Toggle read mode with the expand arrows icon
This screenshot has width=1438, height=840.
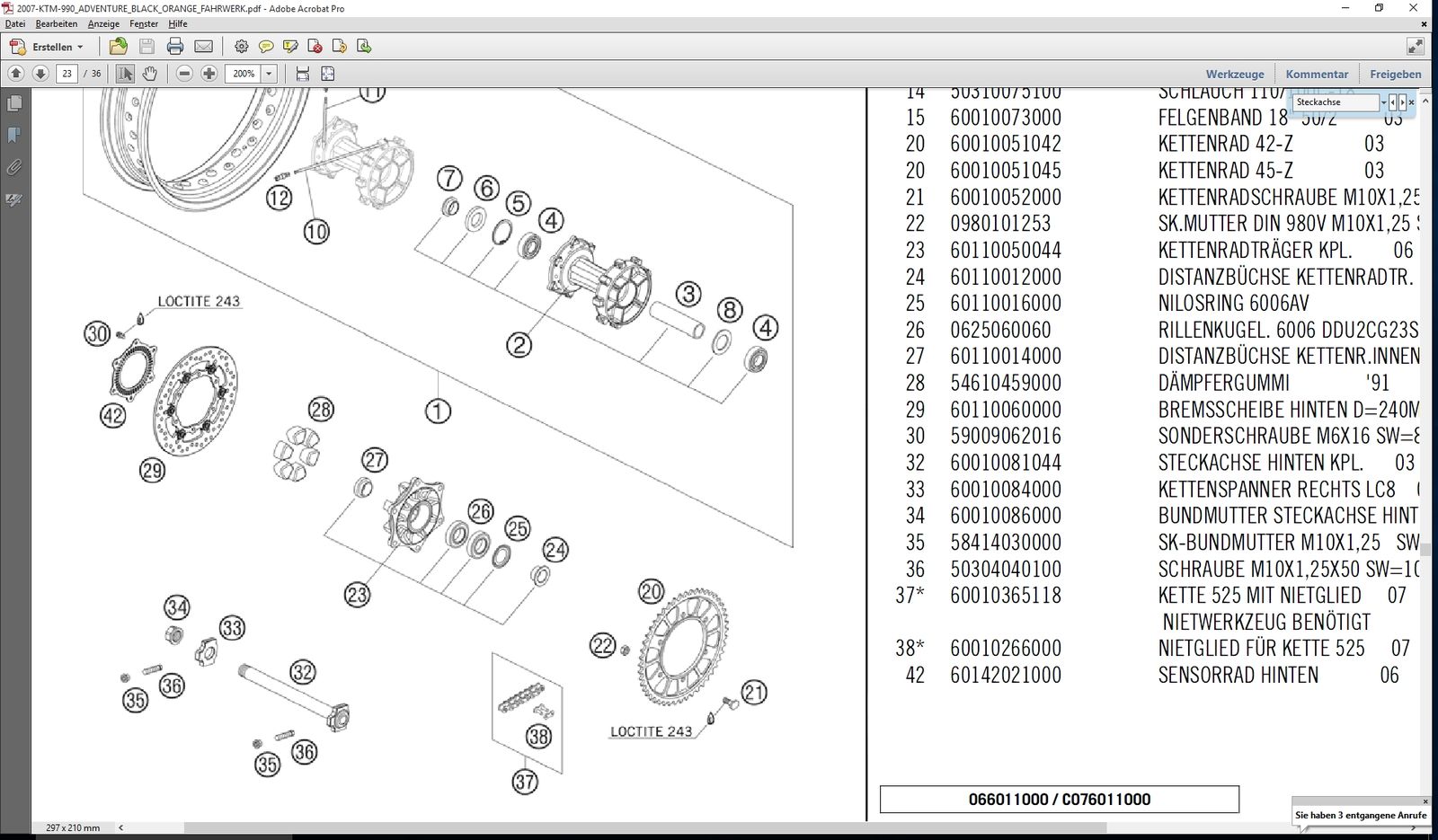[x=1415, y=47]
